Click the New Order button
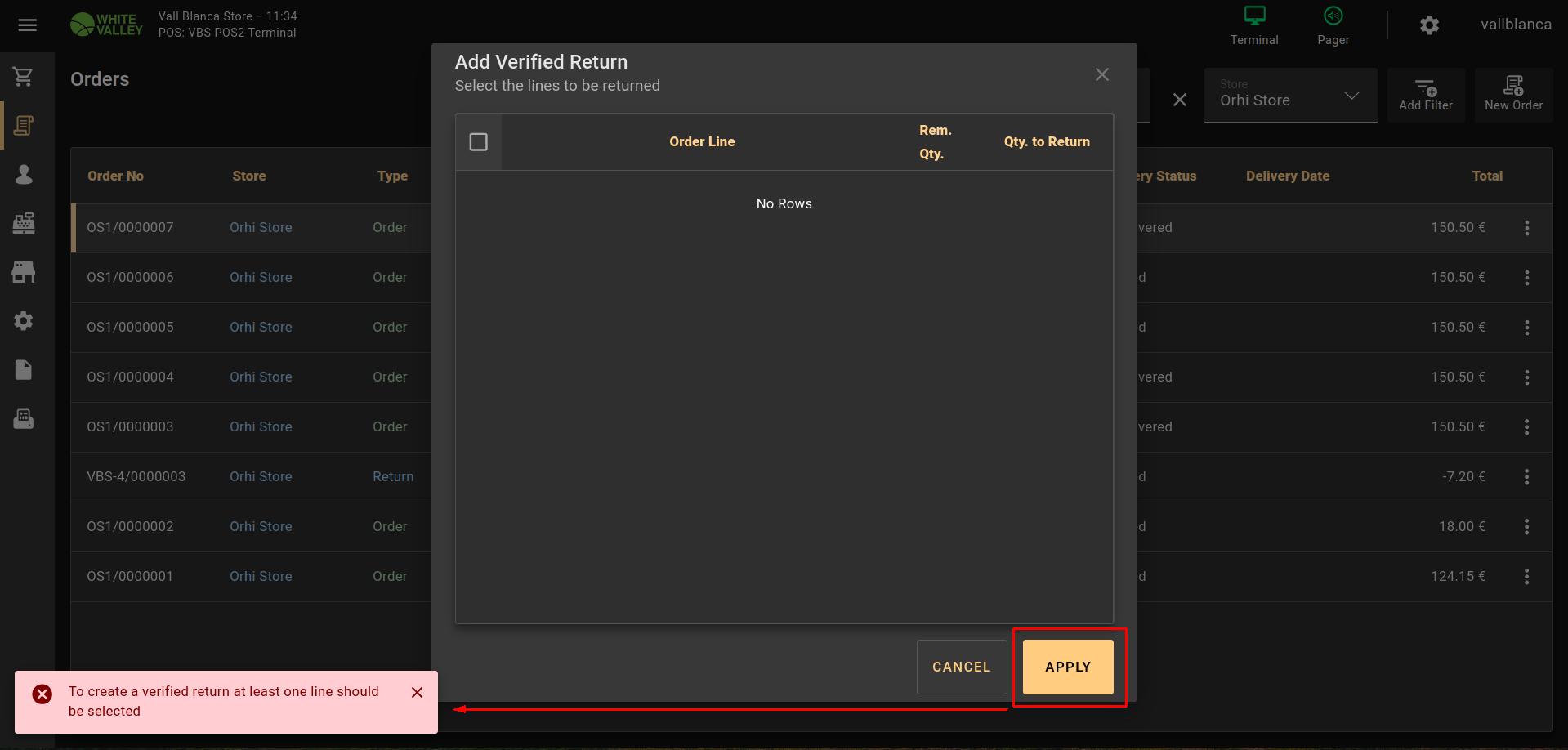1568x750 pixels. 1513,95
